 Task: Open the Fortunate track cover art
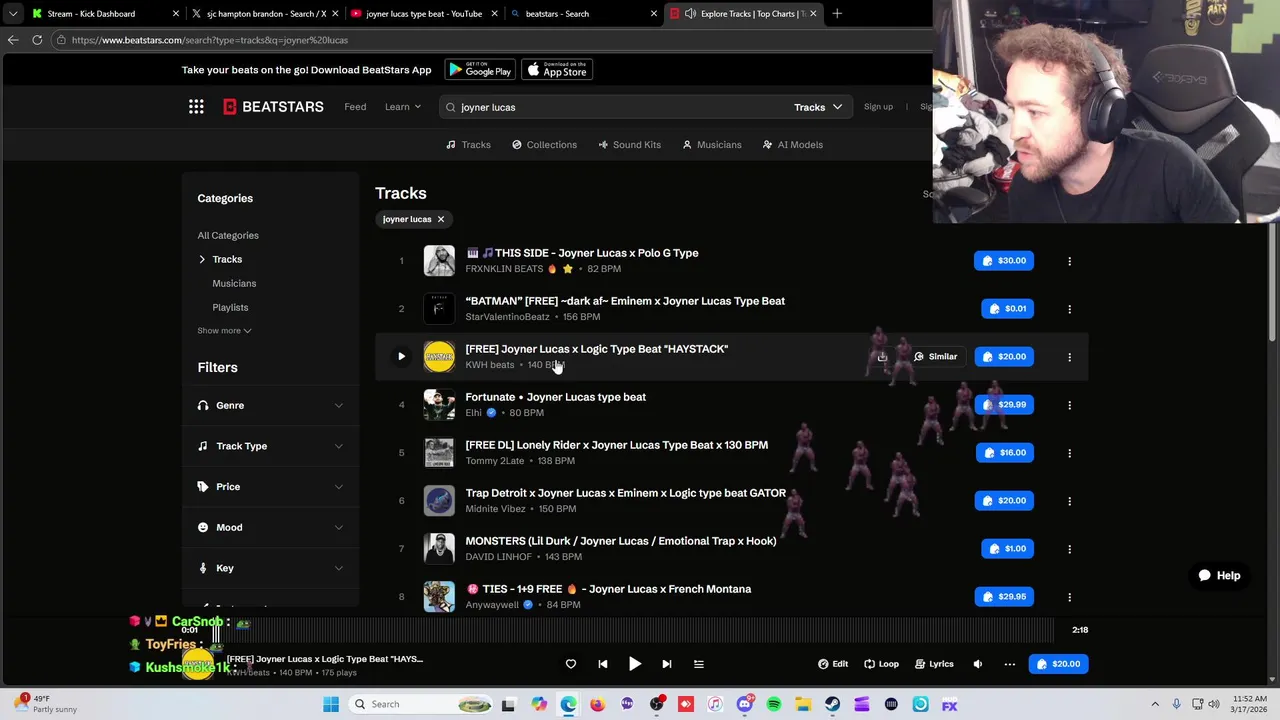[x=439, y=405]
